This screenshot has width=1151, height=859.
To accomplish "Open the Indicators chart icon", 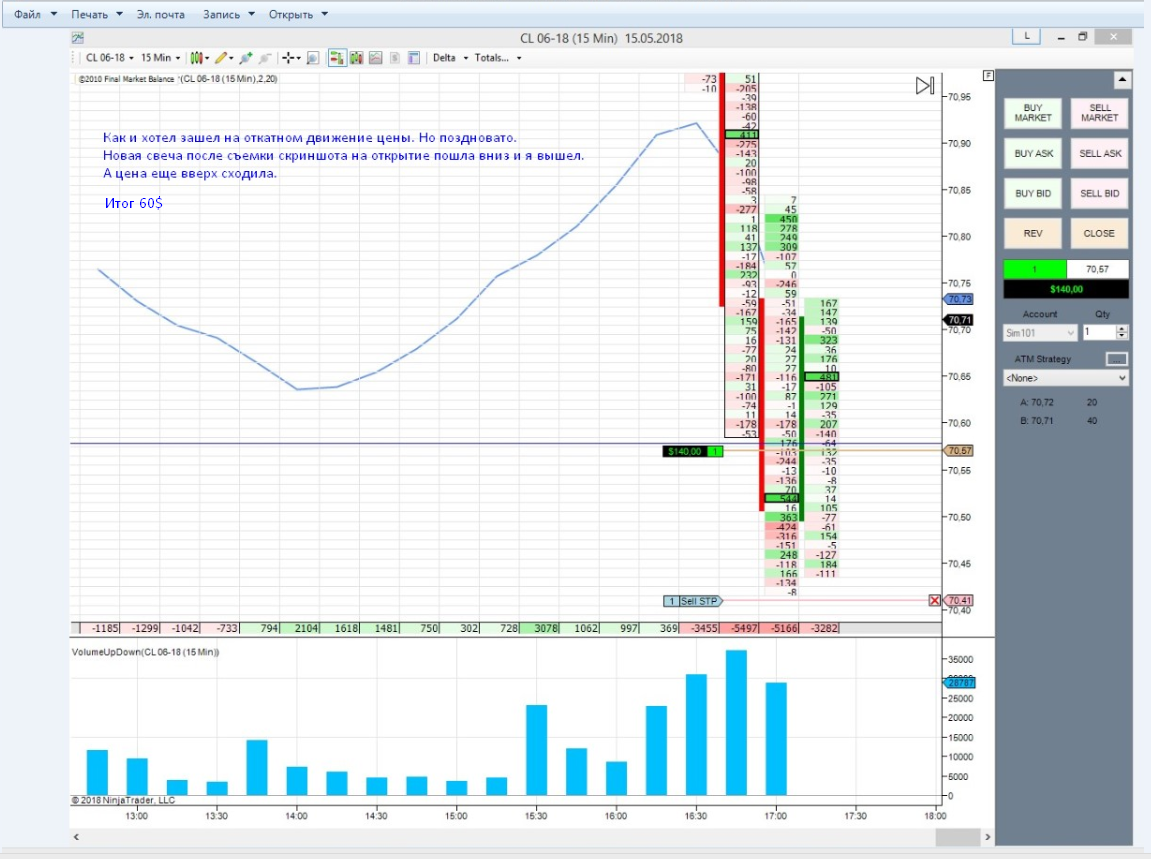I will 376,58.
